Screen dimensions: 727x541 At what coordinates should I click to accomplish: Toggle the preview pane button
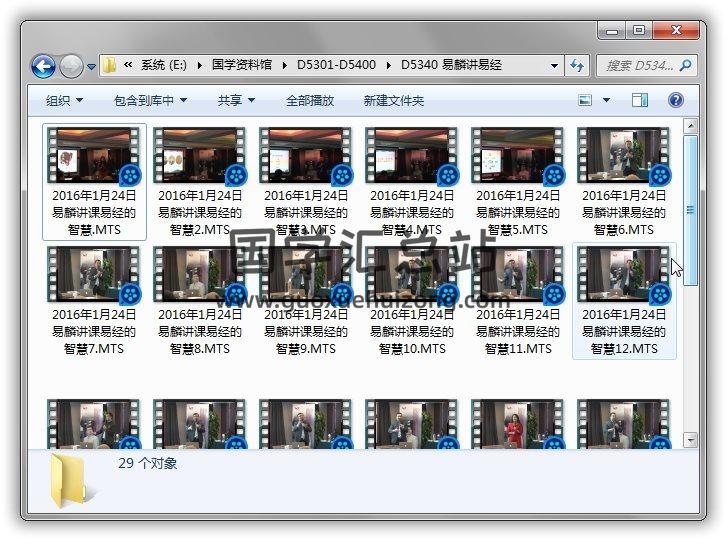coord(640,100)
